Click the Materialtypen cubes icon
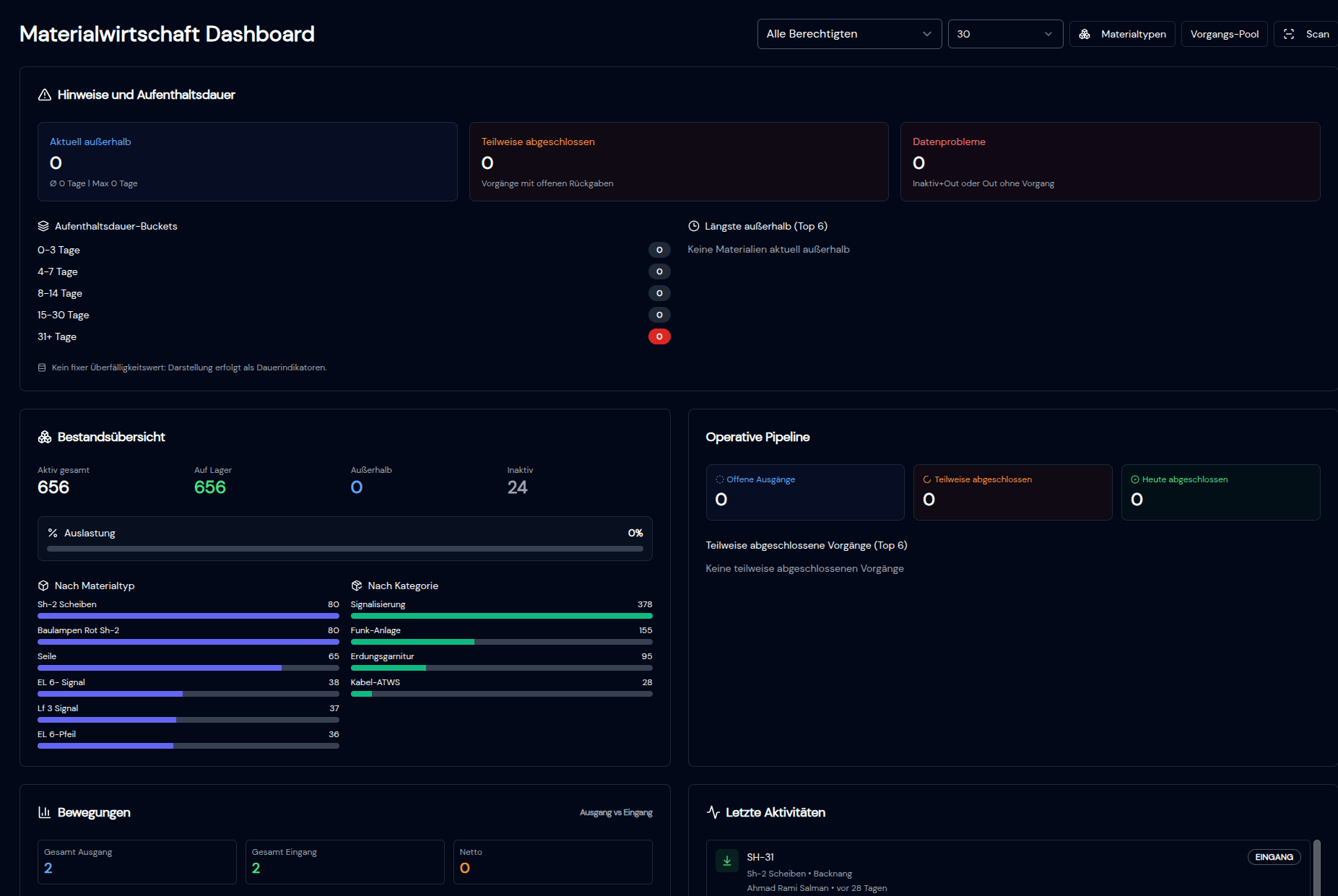The image size is (1338, 896). click(x=1085, y=34)
